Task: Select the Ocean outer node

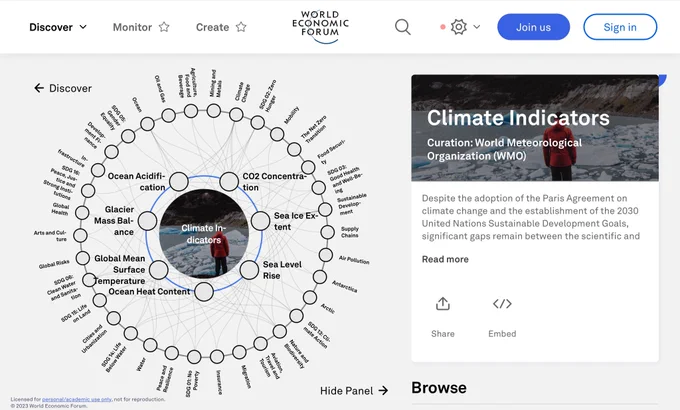Action: [x=147, y=124]
